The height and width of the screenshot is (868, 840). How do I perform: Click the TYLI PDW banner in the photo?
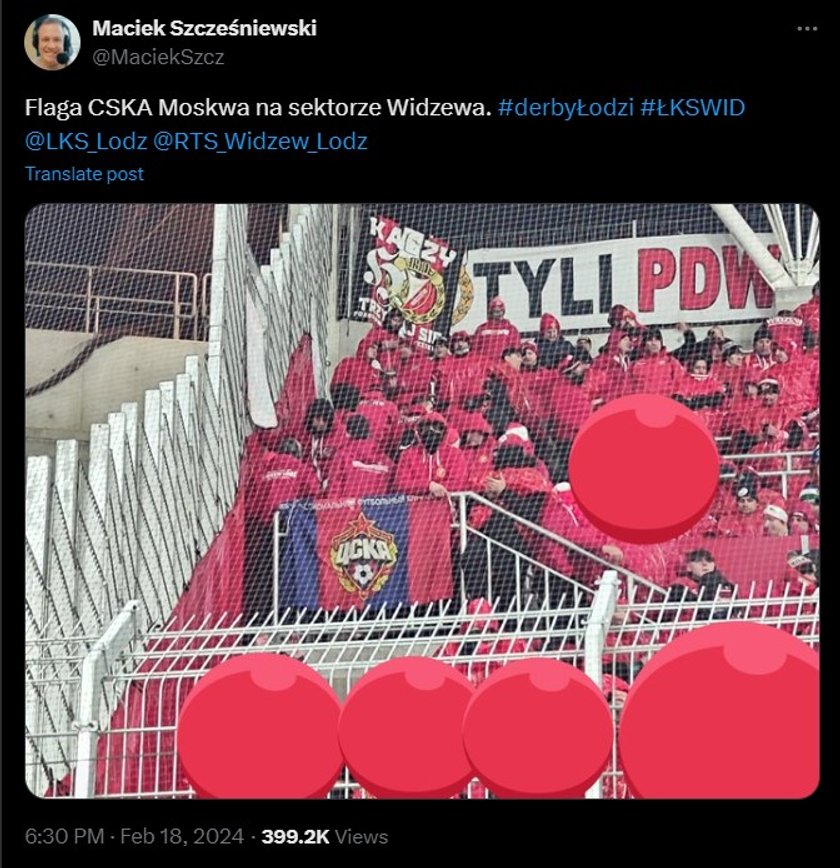coord(623,282)
